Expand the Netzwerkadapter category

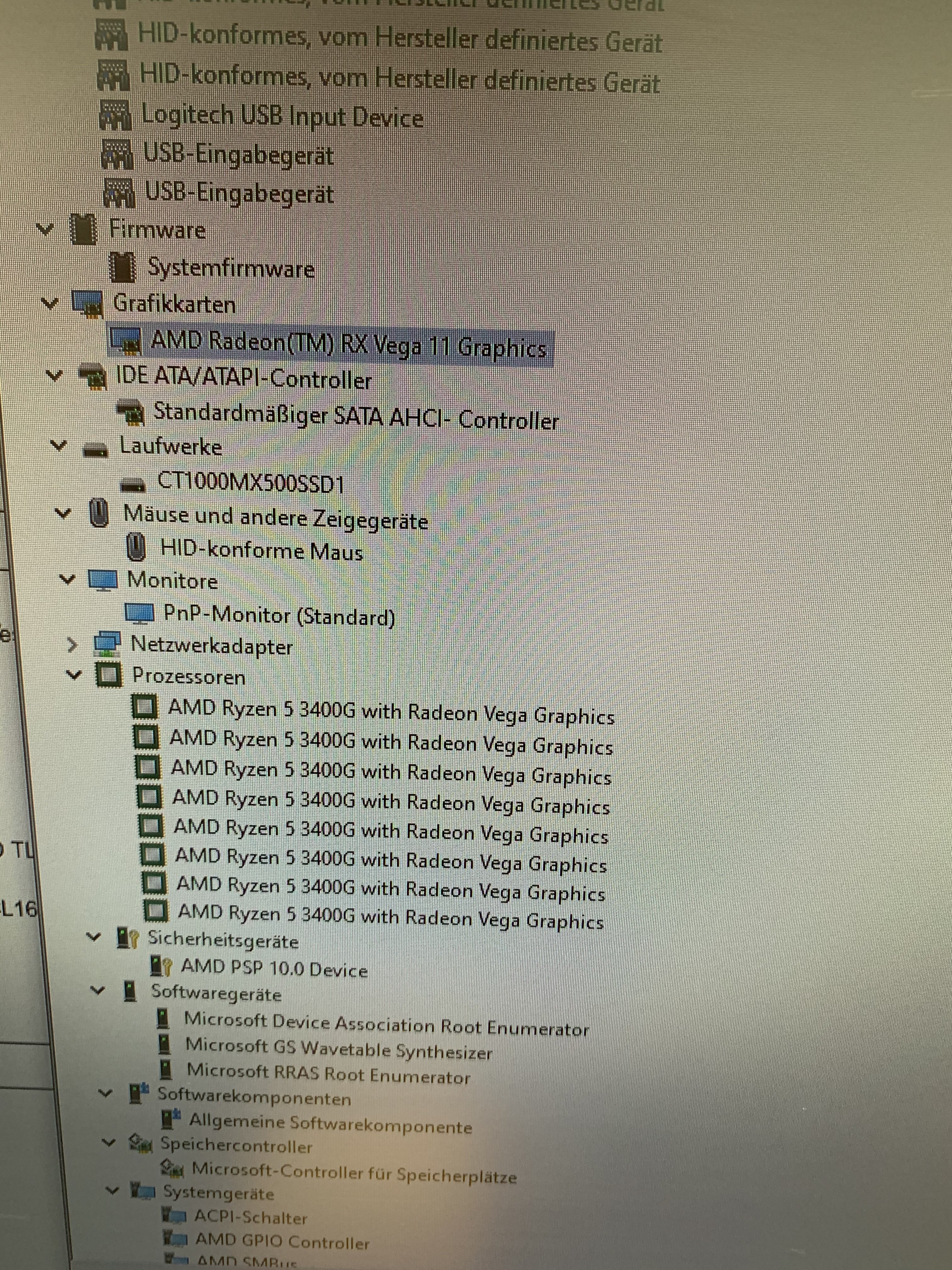pyautogui.click(x=72, y=645)
